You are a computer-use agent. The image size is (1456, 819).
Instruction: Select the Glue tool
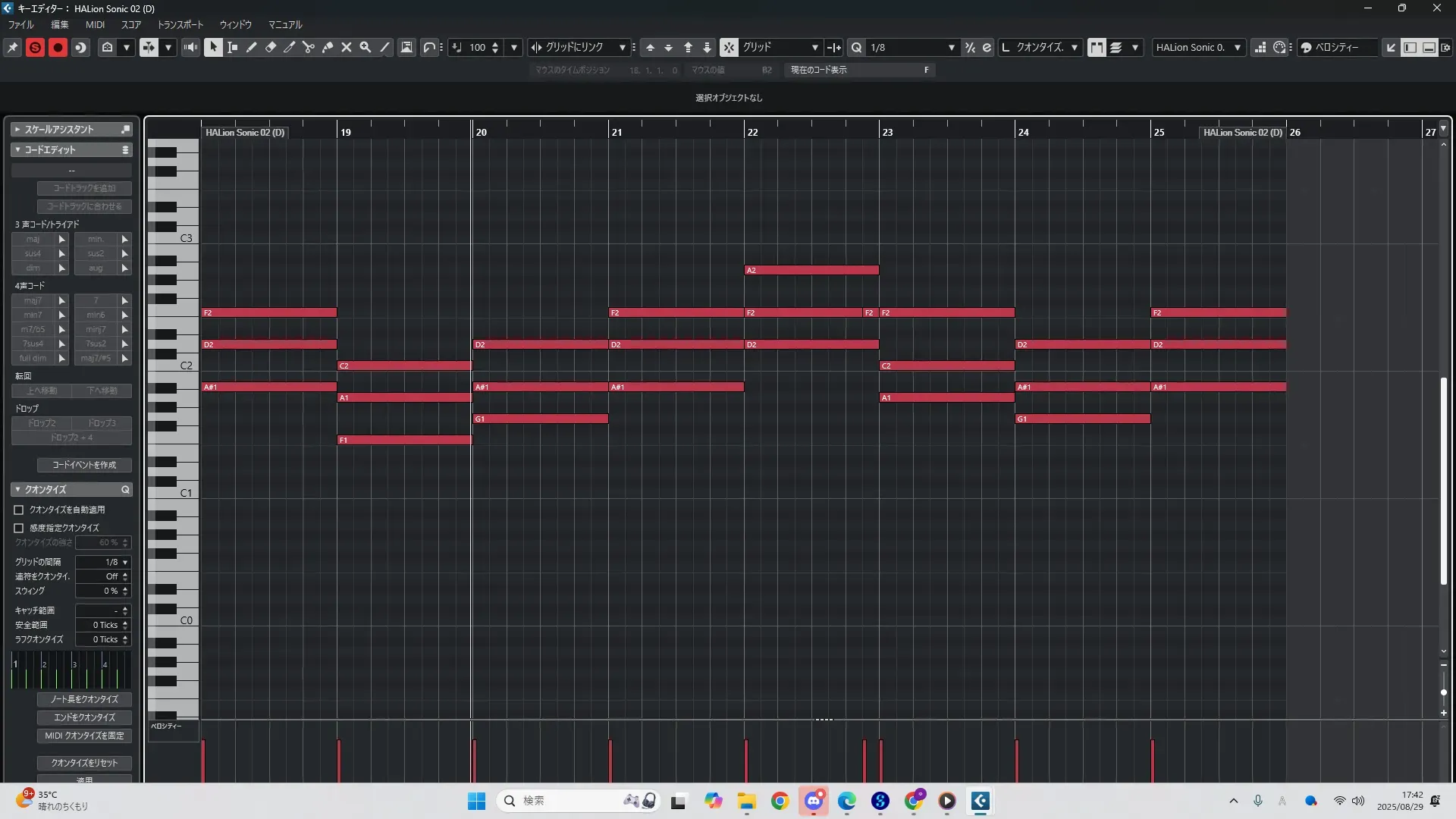[327, 47]
